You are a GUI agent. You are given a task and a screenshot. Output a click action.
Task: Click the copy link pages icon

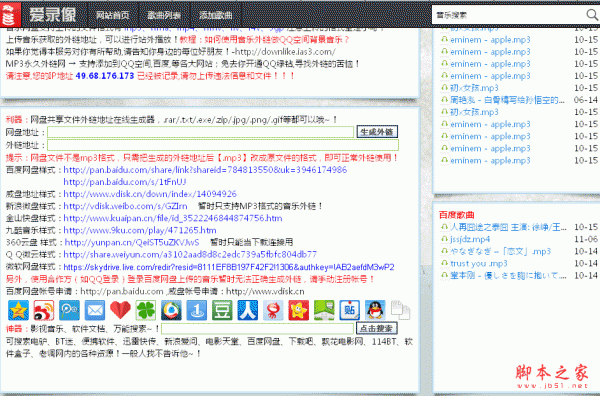pyautogui.click(x=400, y=310)
